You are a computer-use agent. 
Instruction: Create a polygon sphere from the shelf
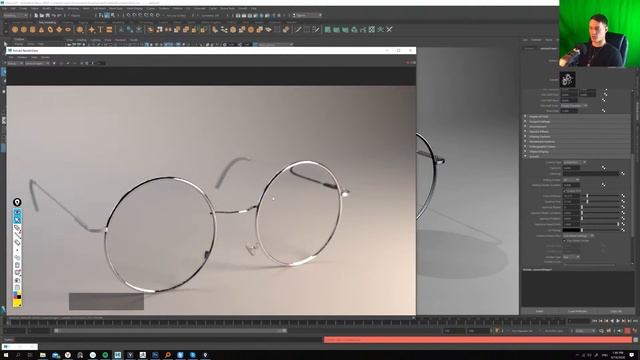pyautogui.click(x=15, y=29)
